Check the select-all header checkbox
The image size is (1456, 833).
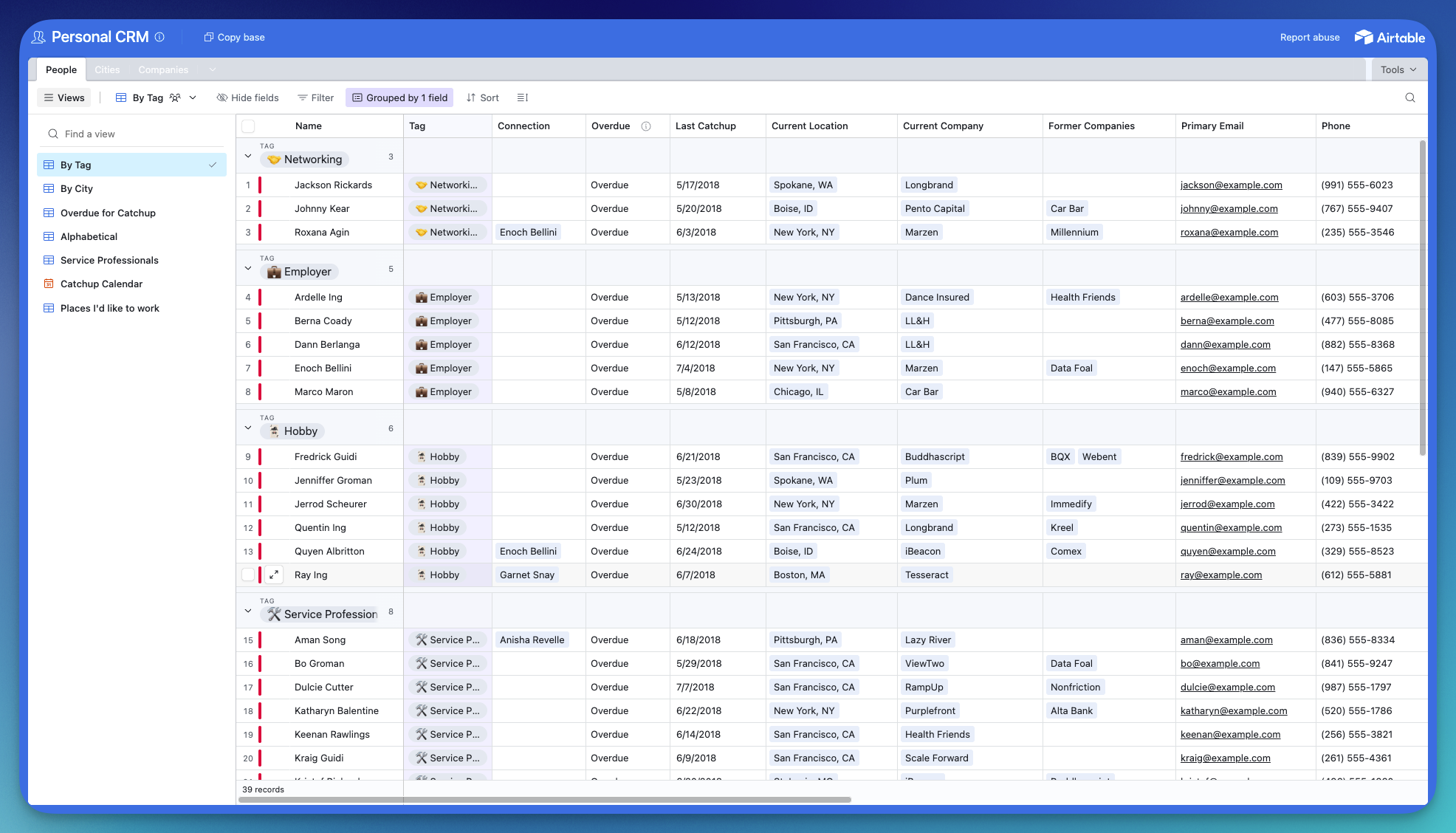pos(248,126)
